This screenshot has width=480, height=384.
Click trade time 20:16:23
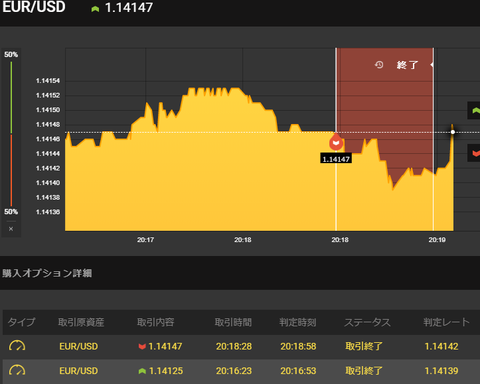pyautogui.click(x=234, y=371)
